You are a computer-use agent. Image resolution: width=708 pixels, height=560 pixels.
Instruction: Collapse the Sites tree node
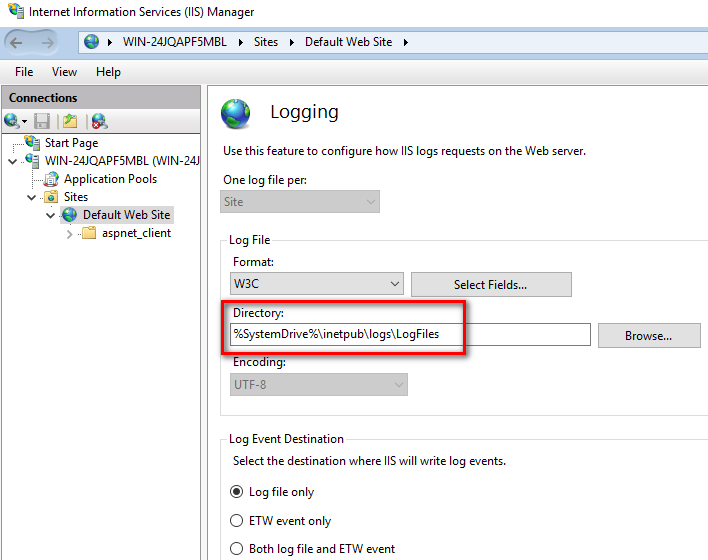tap(32, 197)
